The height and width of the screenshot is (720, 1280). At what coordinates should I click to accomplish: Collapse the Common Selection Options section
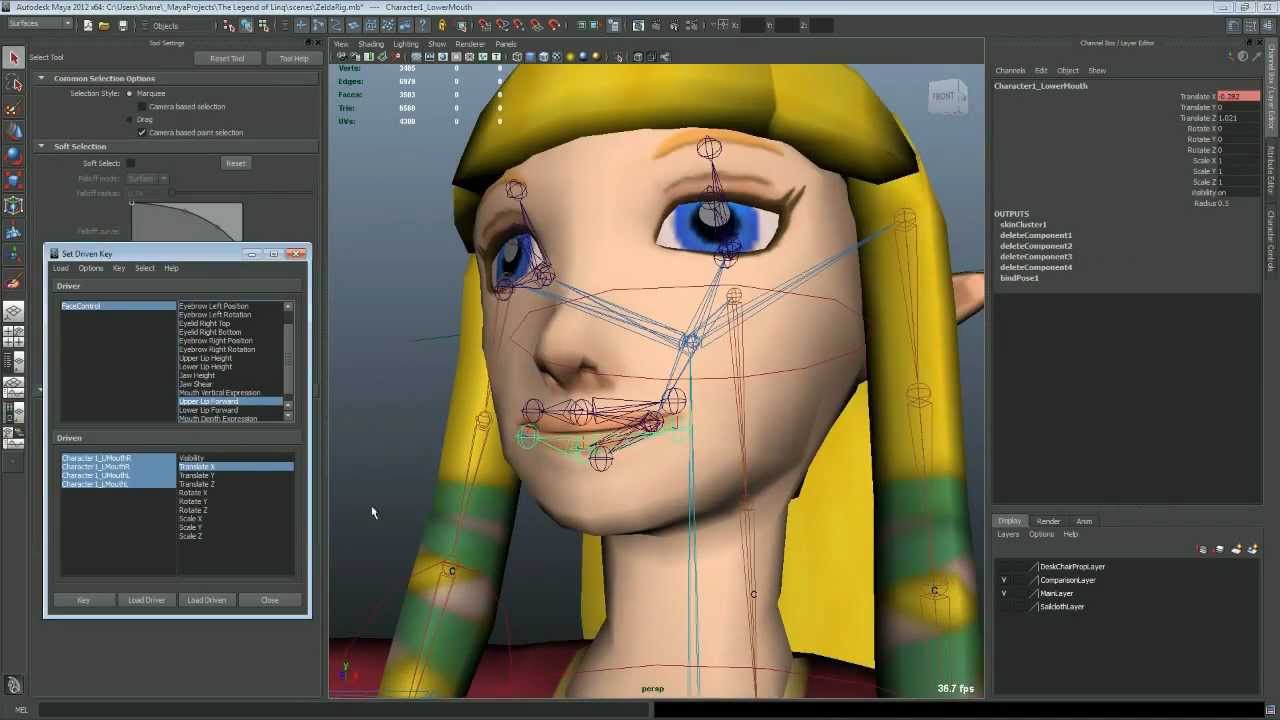[x=42, y=78]
